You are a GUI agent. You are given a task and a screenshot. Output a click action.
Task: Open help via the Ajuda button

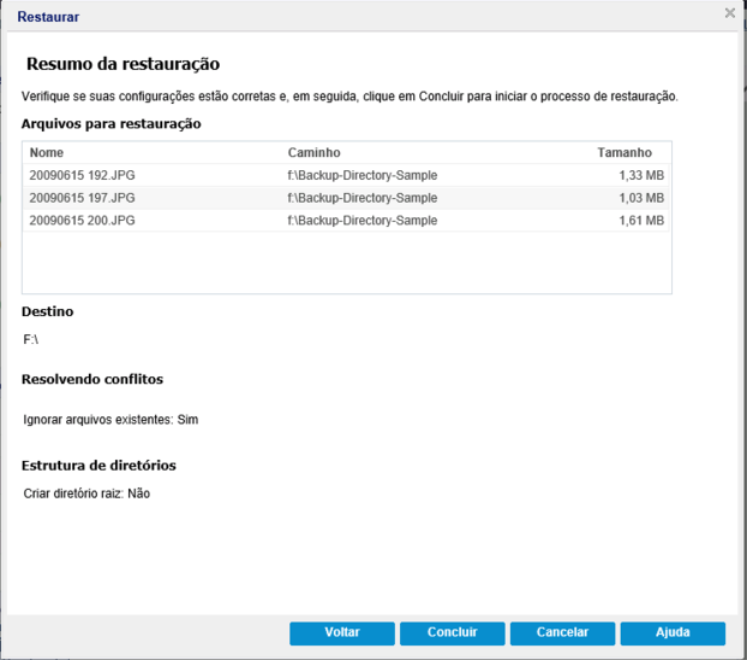[672, 632]
